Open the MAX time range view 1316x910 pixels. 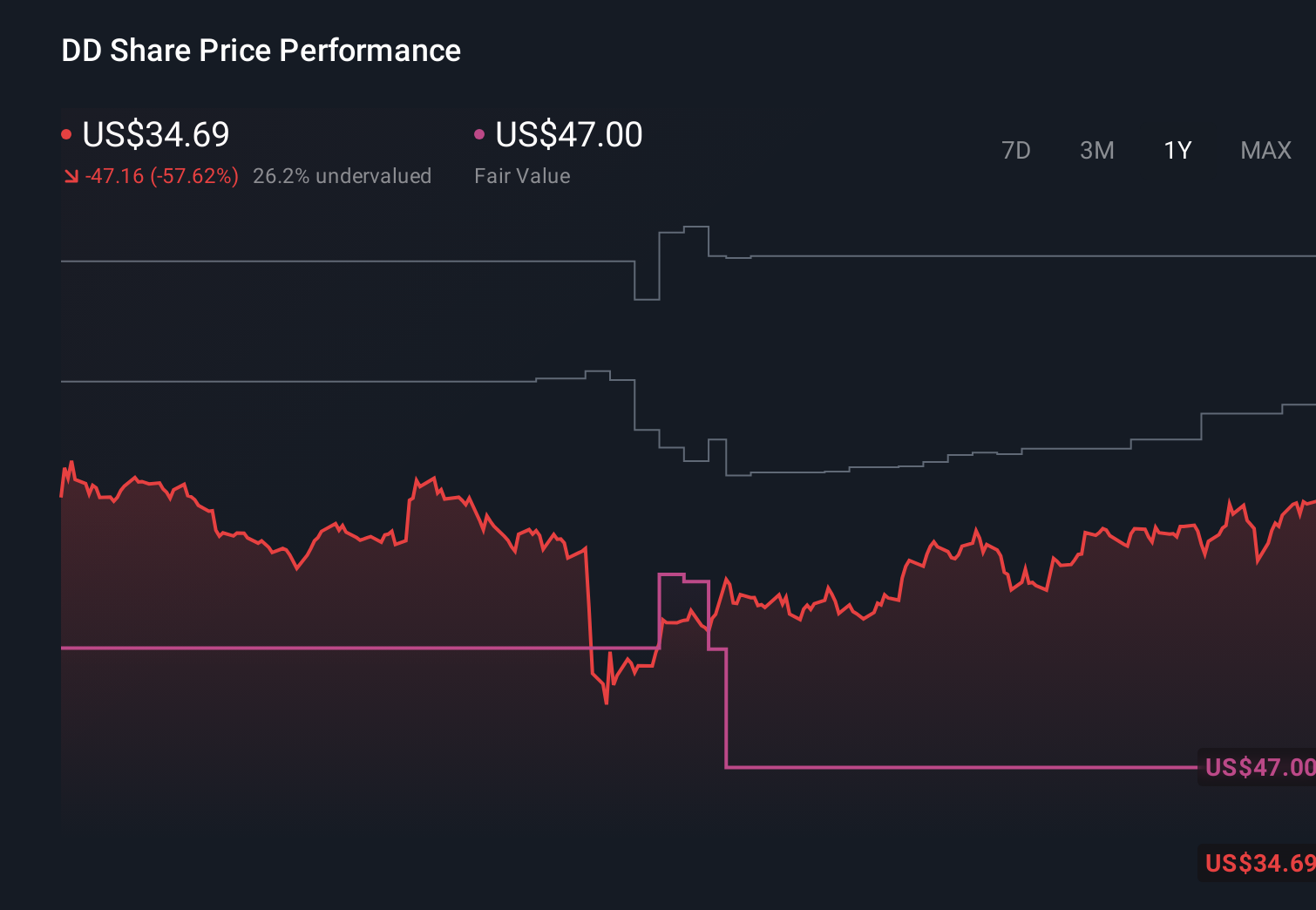(1265, 150)
